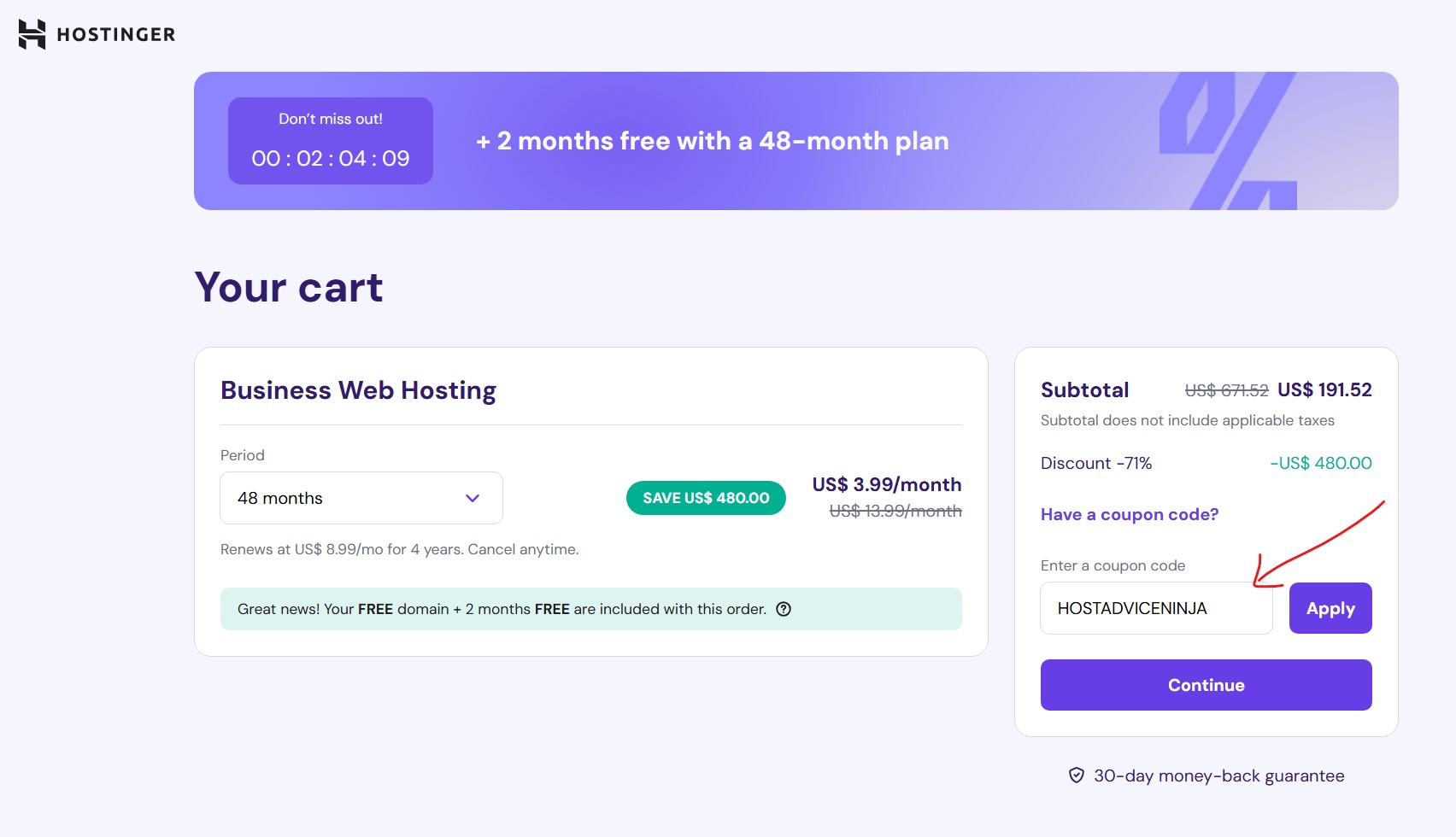Click the HOSTINGER wordmark text
This screenshot has height=837, width=1456.
pos(115,34)
